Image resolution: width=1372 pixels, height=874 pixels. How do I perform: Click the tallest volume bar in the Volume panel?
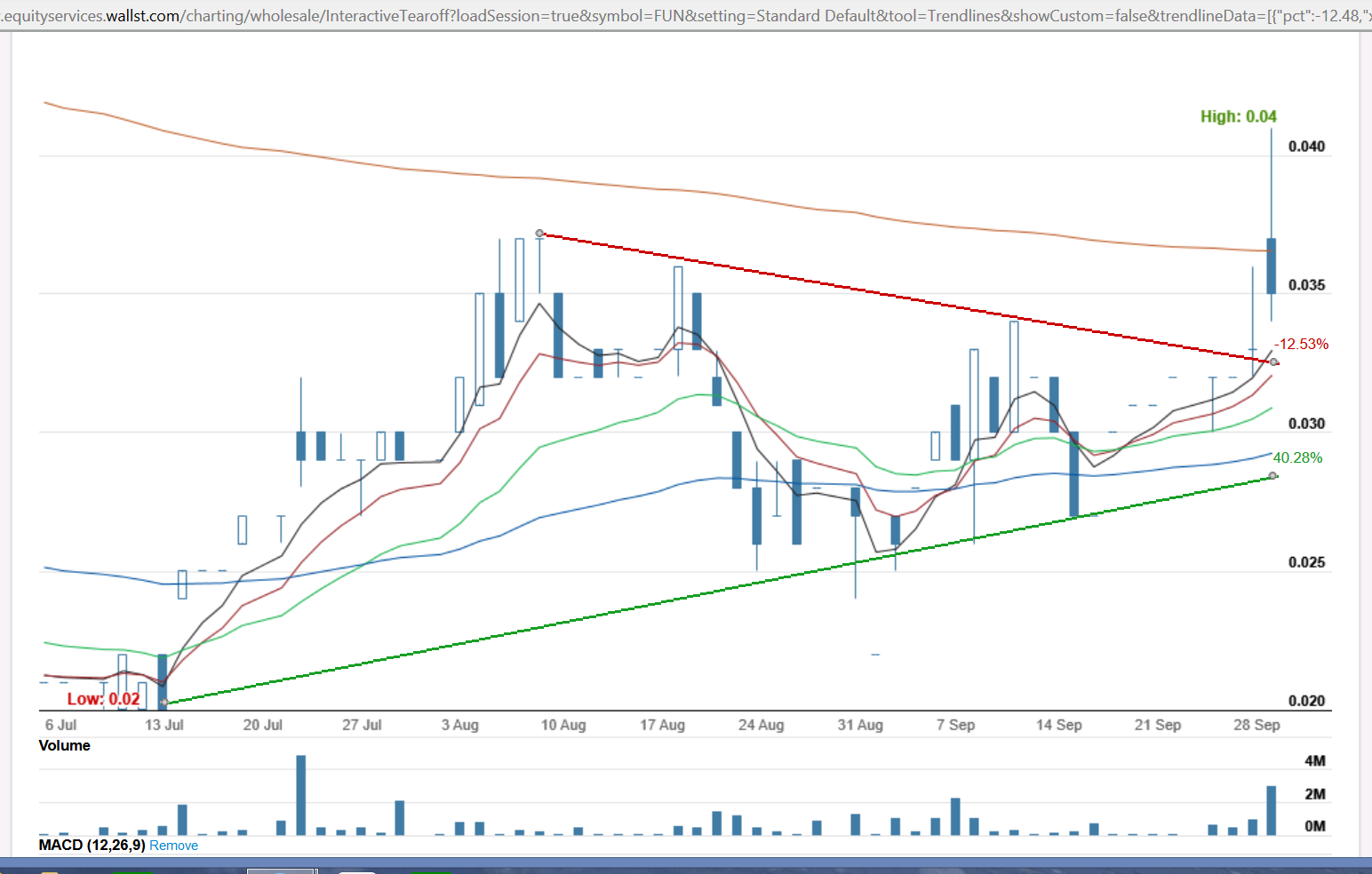301,795
